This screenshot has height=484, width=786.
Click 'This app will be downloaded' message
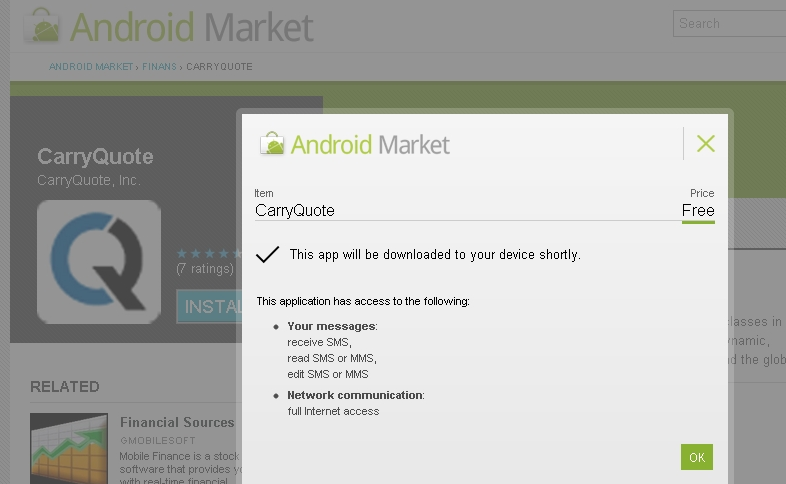435,255
